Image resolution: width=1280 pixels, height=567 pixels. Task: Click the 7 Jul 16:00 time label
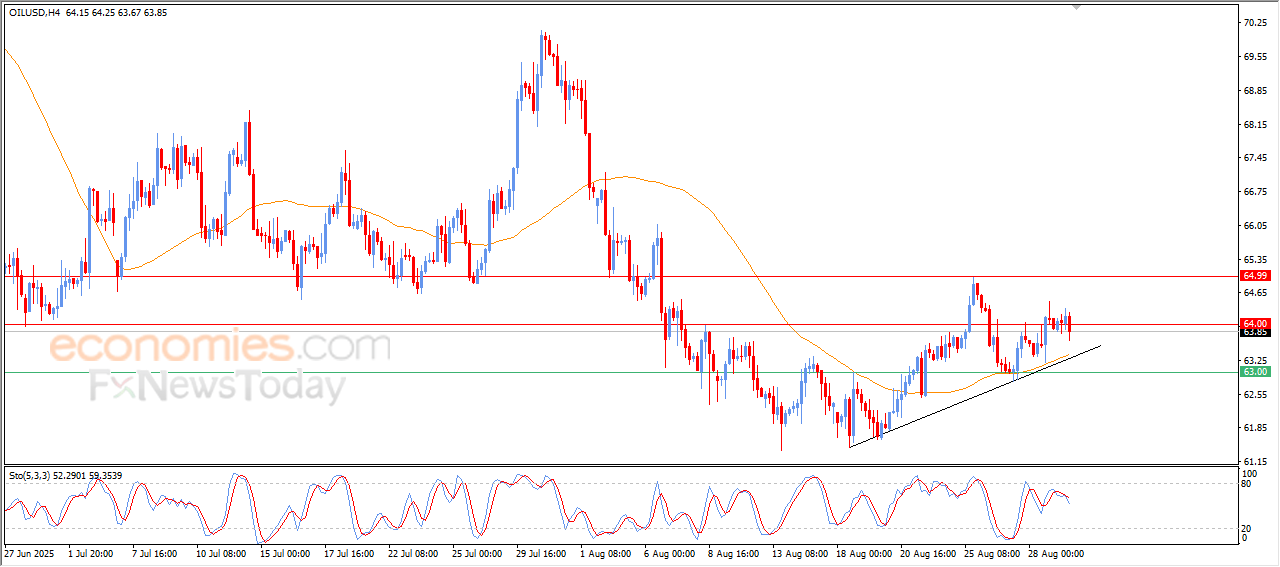click(x=155, y=553)
